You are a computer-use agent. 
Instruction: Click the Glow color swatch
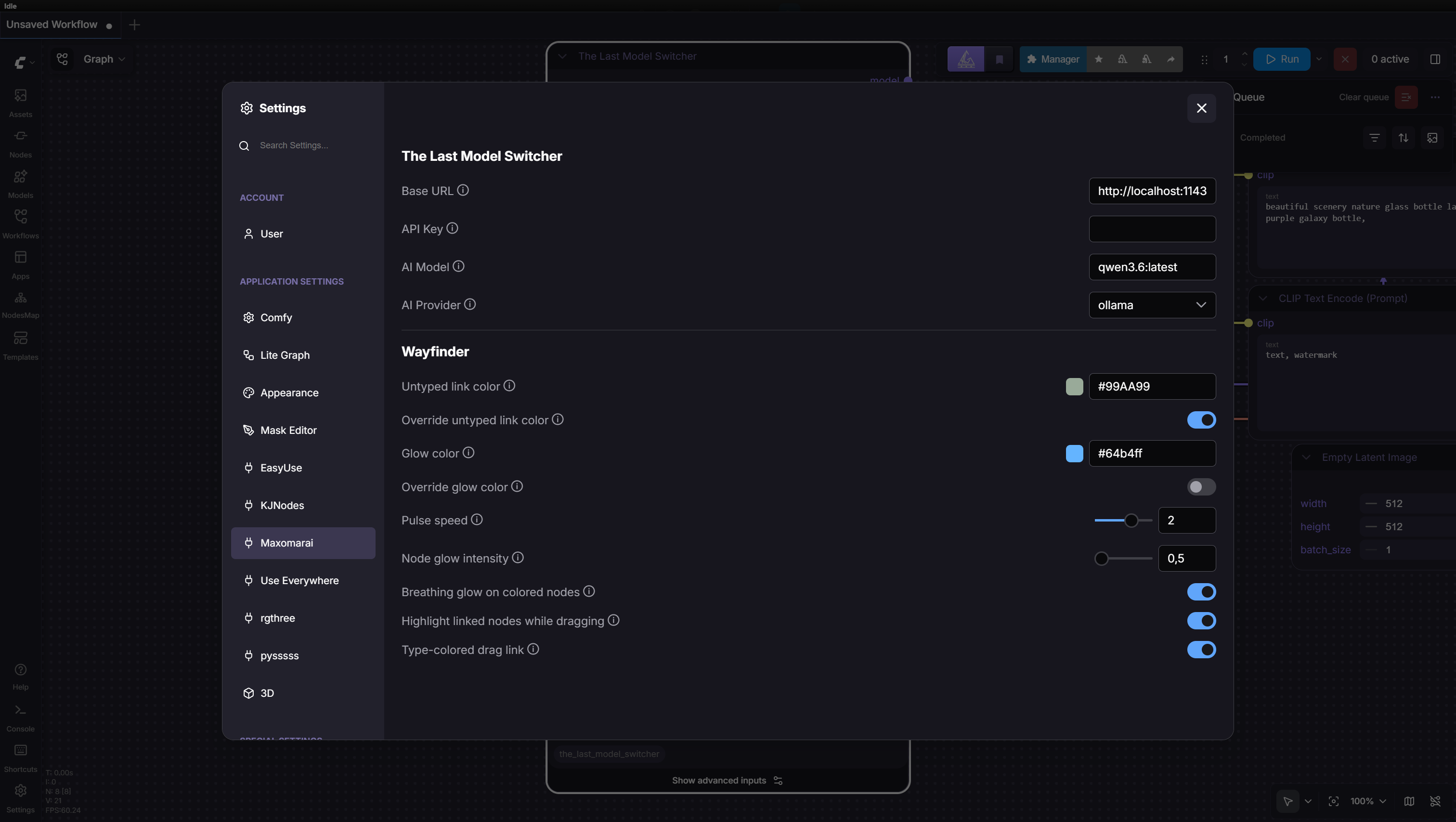point(1074,454)
